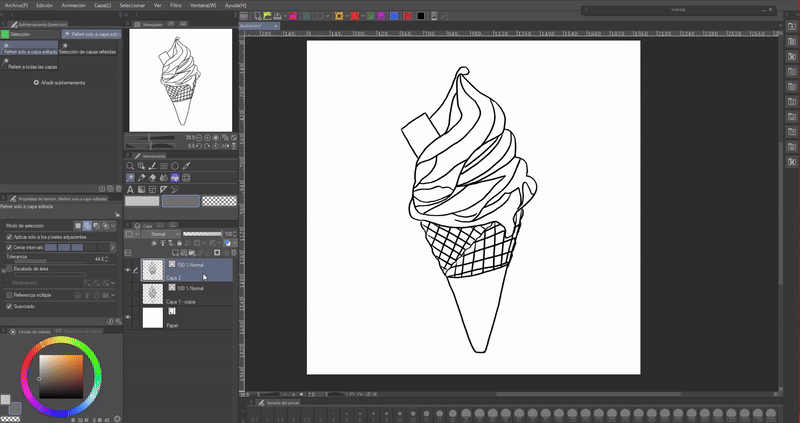
Task: Select the Text tool
Action: [131, 189]
